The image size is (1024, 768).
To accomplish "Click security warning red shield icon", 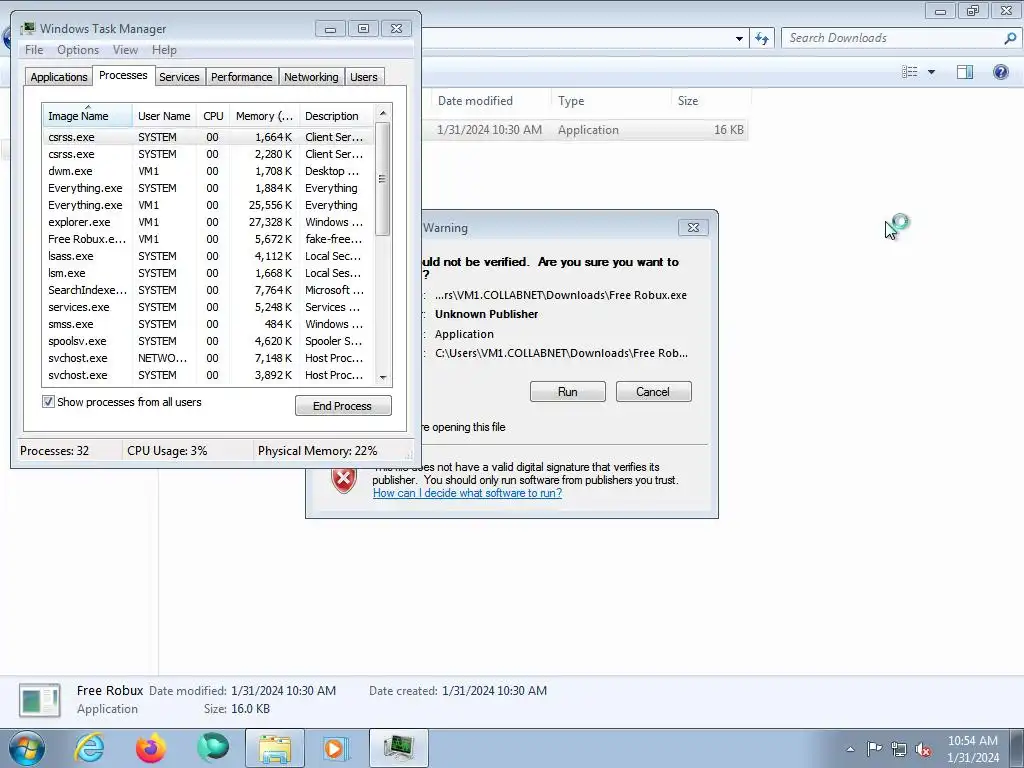I will point(344,479).
